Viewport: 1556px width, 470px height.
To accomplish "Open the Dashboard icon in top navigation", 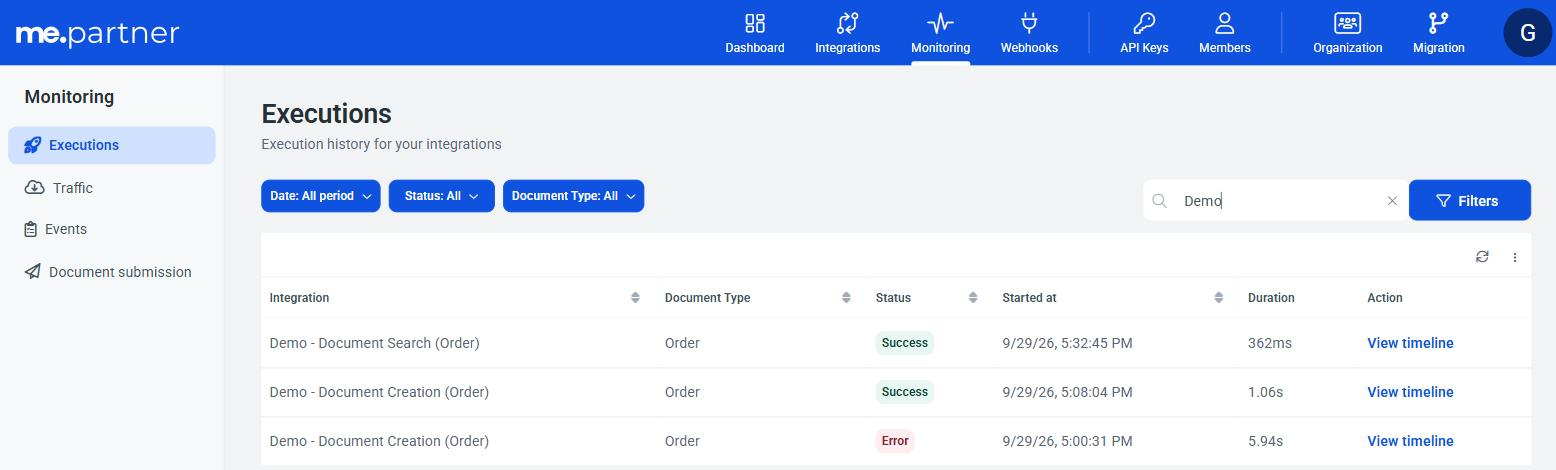I will 755,23.
